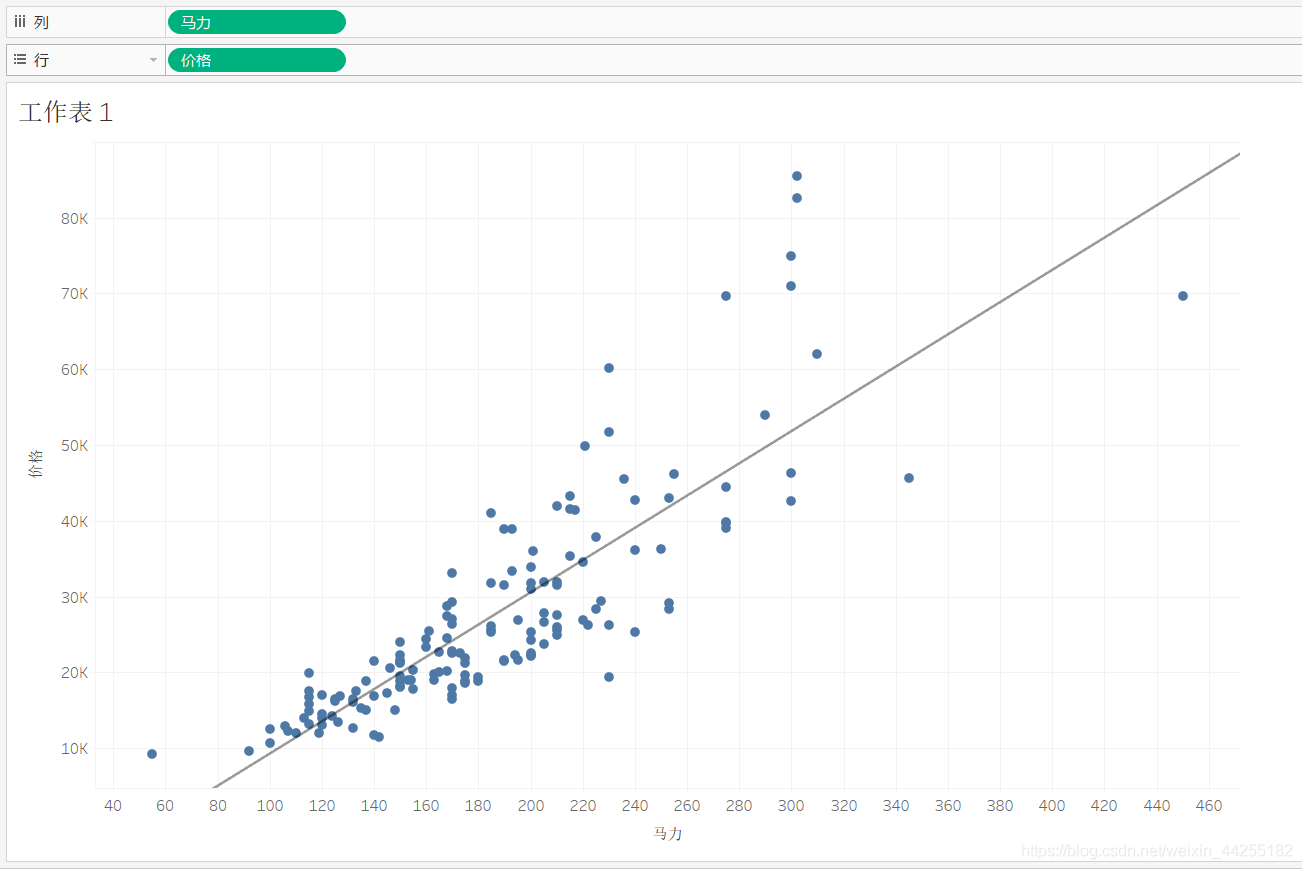This screenshot has width=1302, height=869.
Task: Click the 70K label on the price axis
Action: point(77,294)
